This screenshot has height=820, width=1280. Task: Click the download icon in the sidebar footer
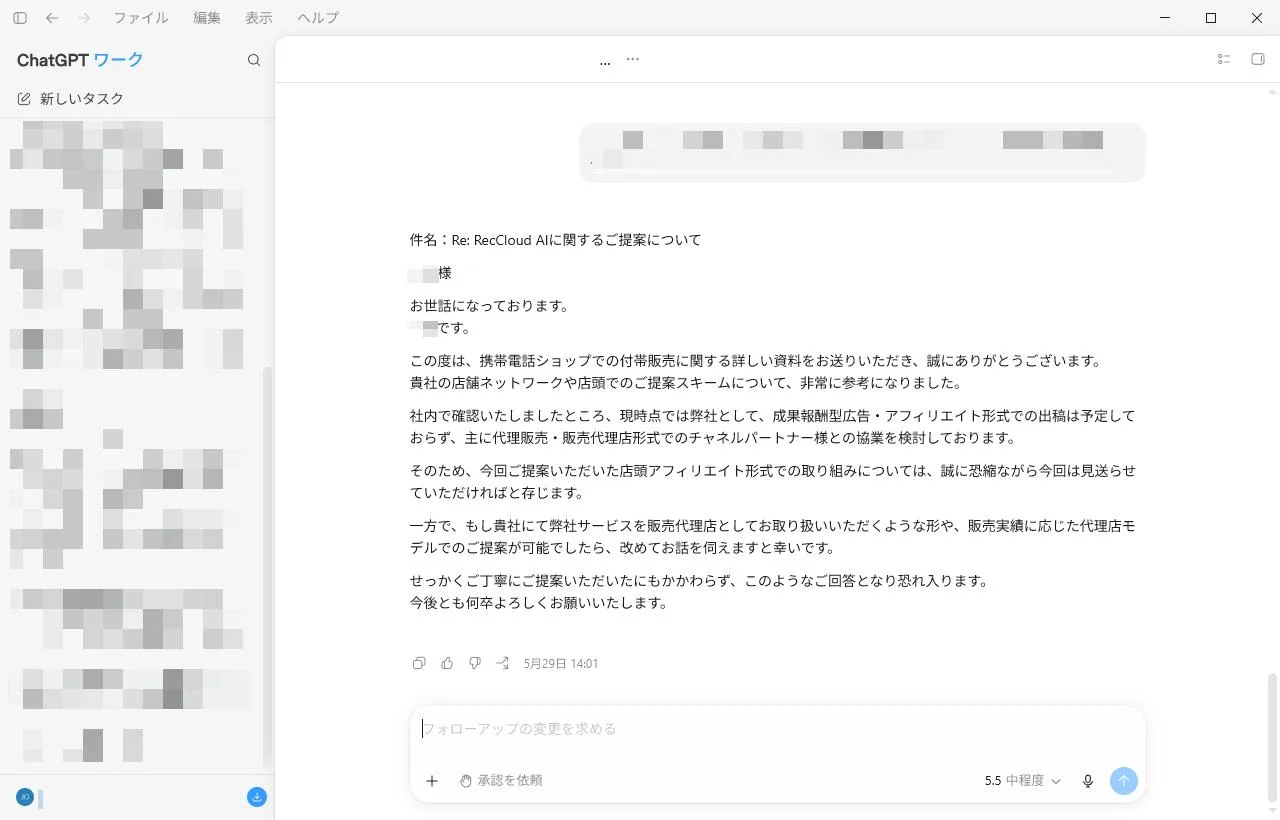pyautogui.click(x=257, y=797)
